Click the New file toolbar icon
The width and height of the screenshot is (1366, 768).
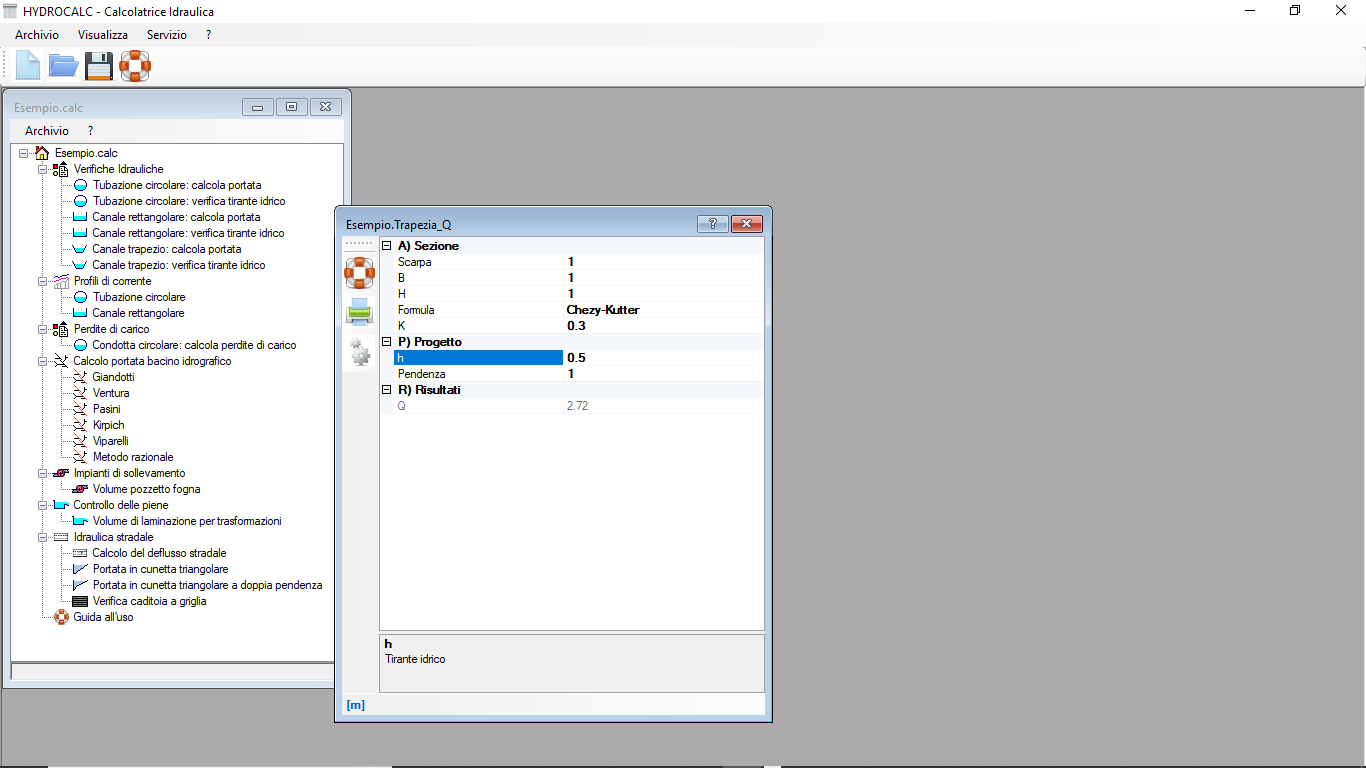pyautogui.click(x=28, y=66)
